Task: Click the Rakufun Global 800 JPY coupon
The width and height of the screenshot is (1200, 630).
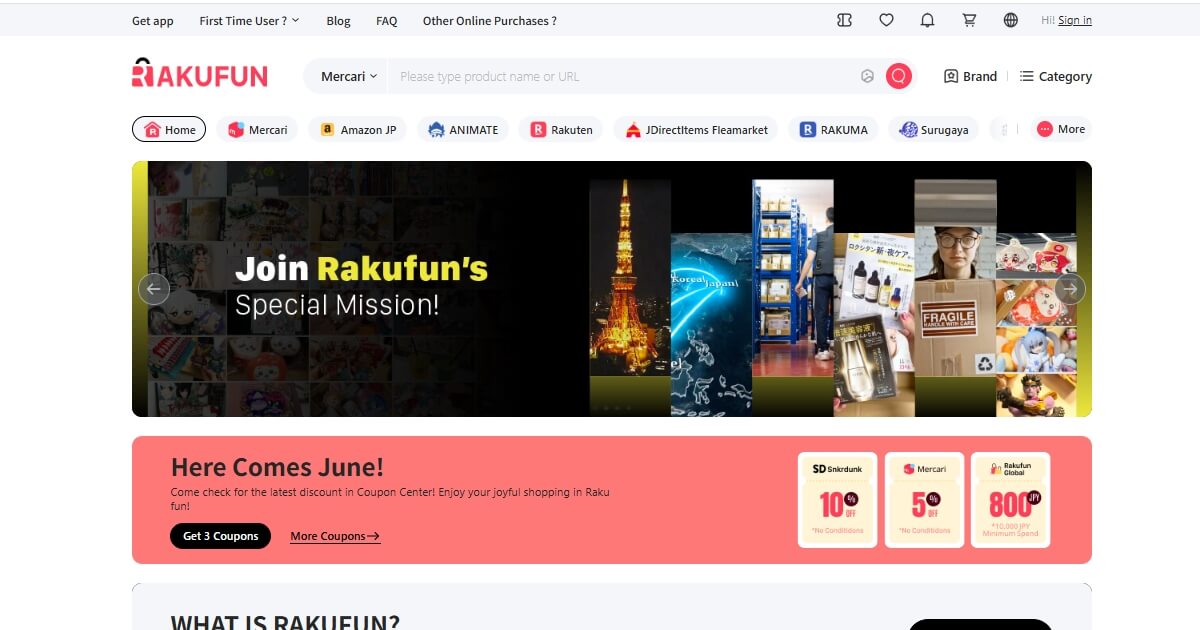Action: pos(1011,500)
